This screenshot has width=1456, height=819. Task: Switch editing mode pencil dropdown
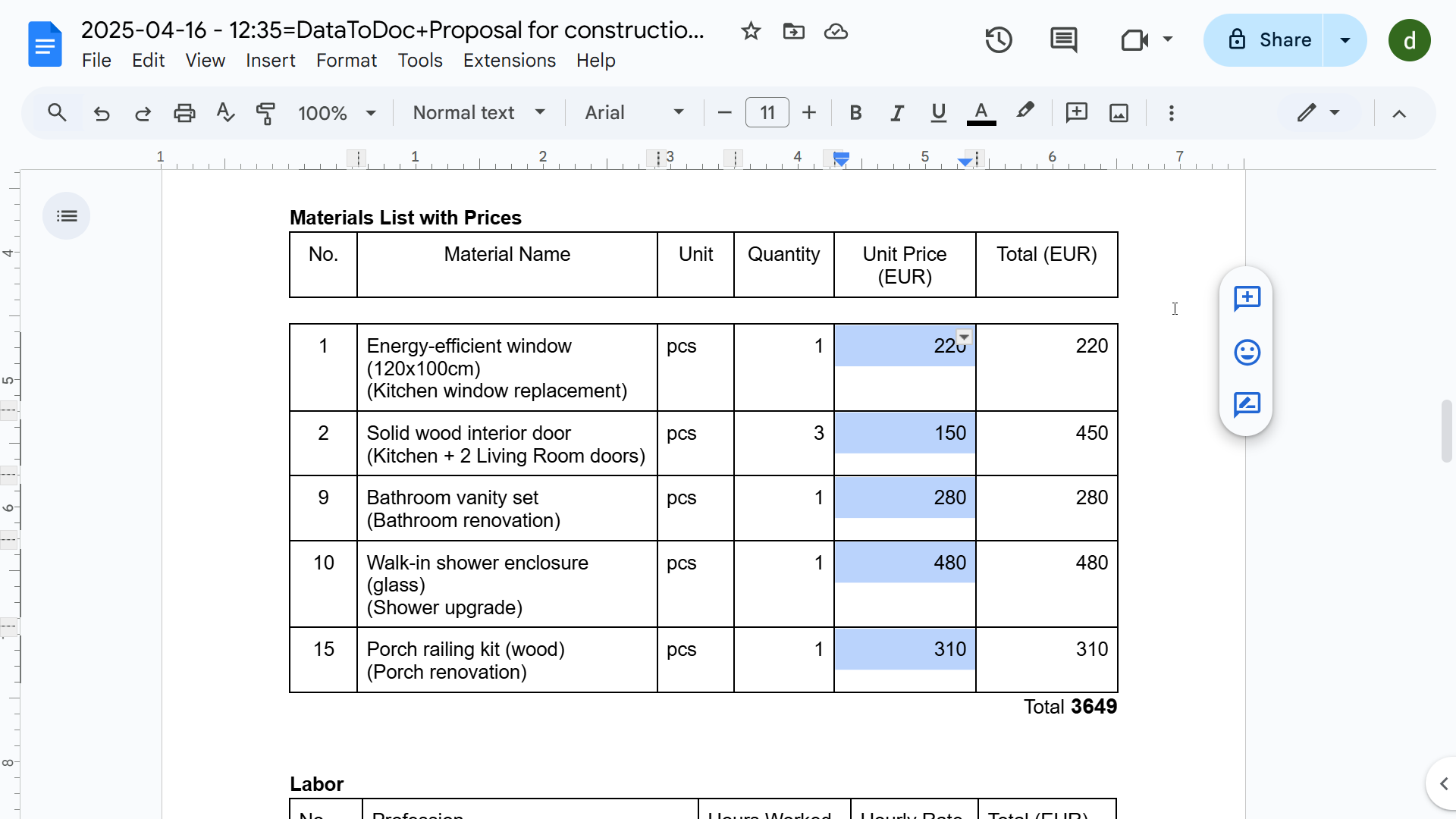click(1318, 113)
